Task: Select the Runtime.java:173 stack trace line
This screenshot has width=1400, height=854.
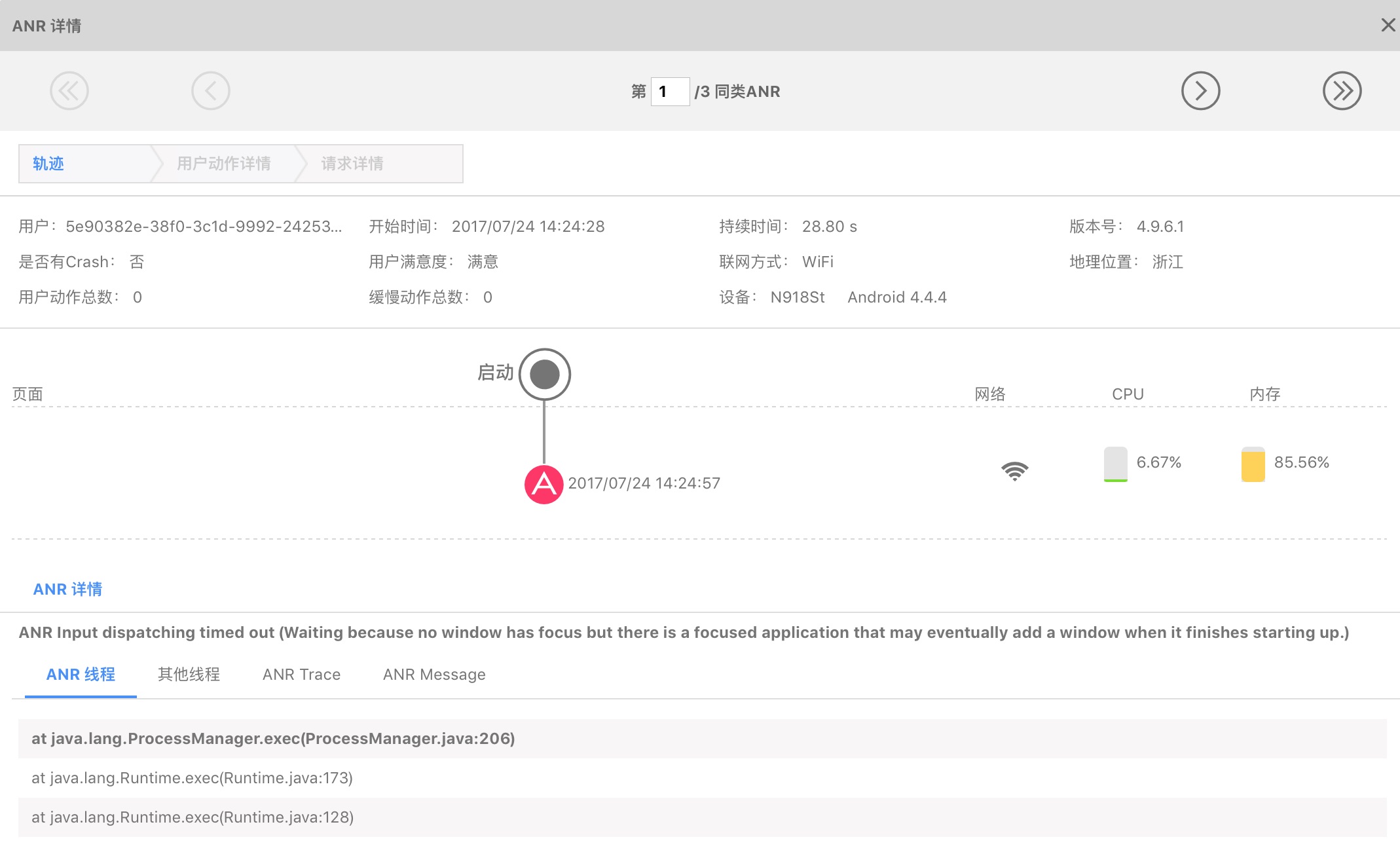Action: 702,778
